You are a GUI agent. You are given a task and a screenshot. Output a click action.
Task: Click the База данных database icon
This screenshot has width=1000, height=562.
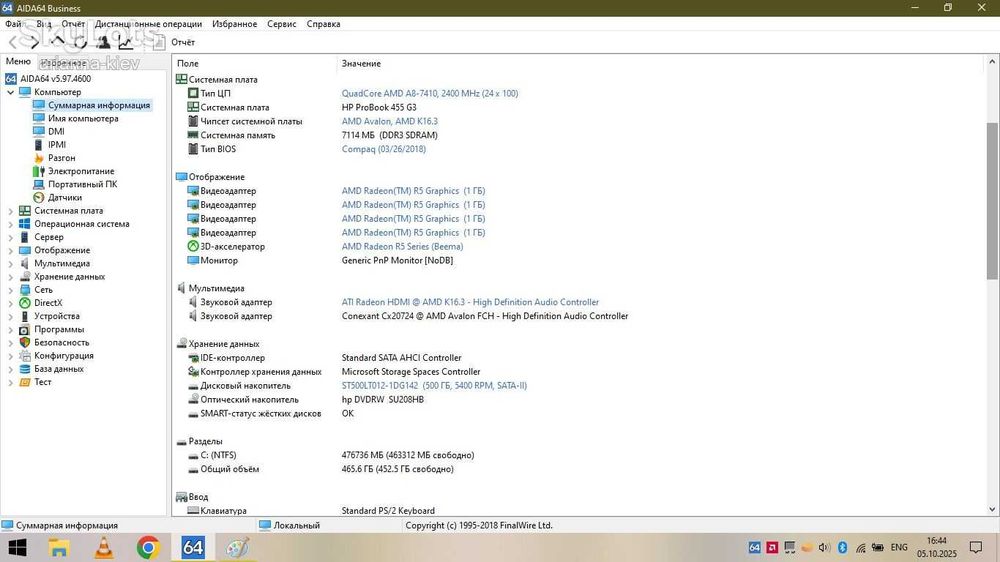24,369
